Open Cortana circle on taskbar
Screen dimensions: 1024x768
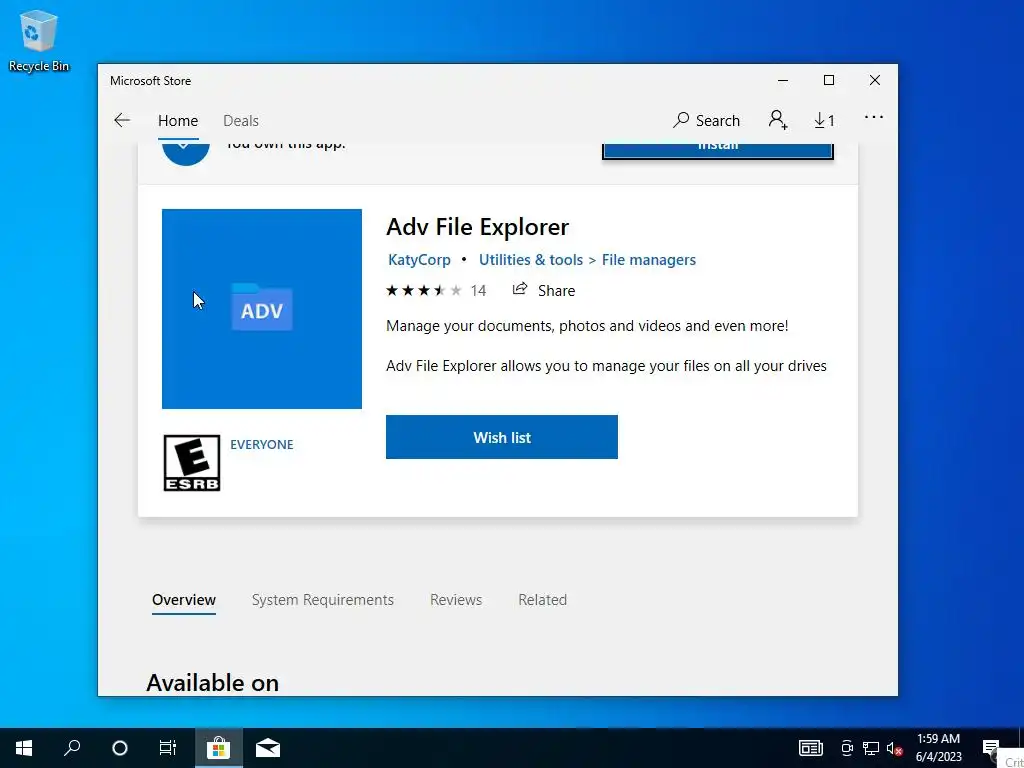point(120,748)
